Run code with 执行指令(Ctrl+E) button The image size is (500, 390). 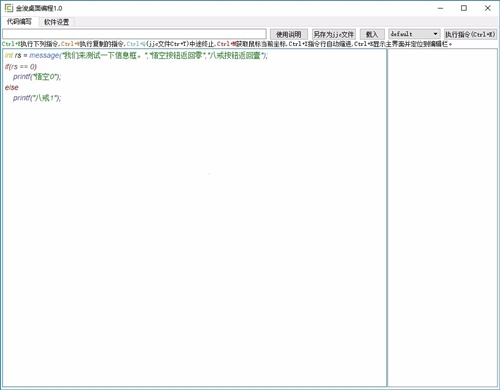470,34
